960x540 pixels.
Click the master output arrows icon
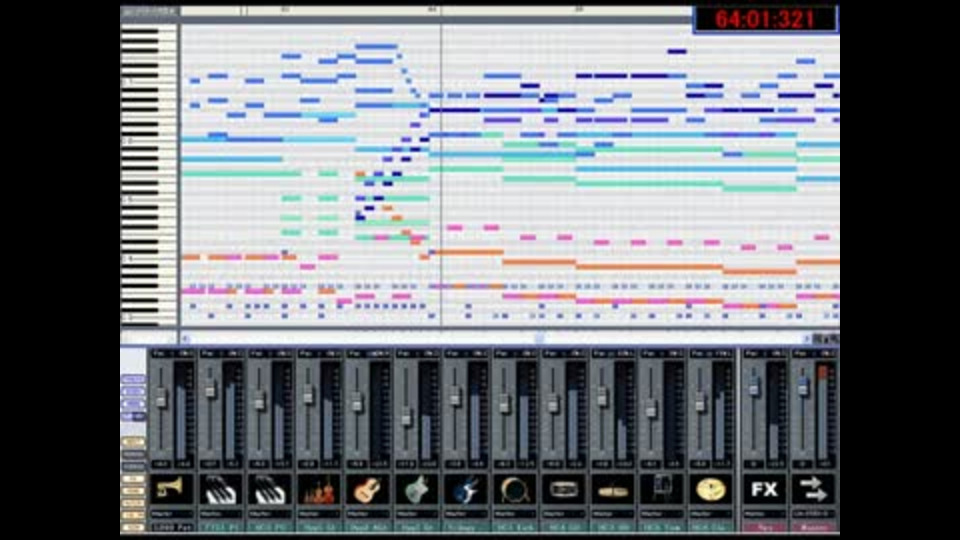[x=814, y=490]
